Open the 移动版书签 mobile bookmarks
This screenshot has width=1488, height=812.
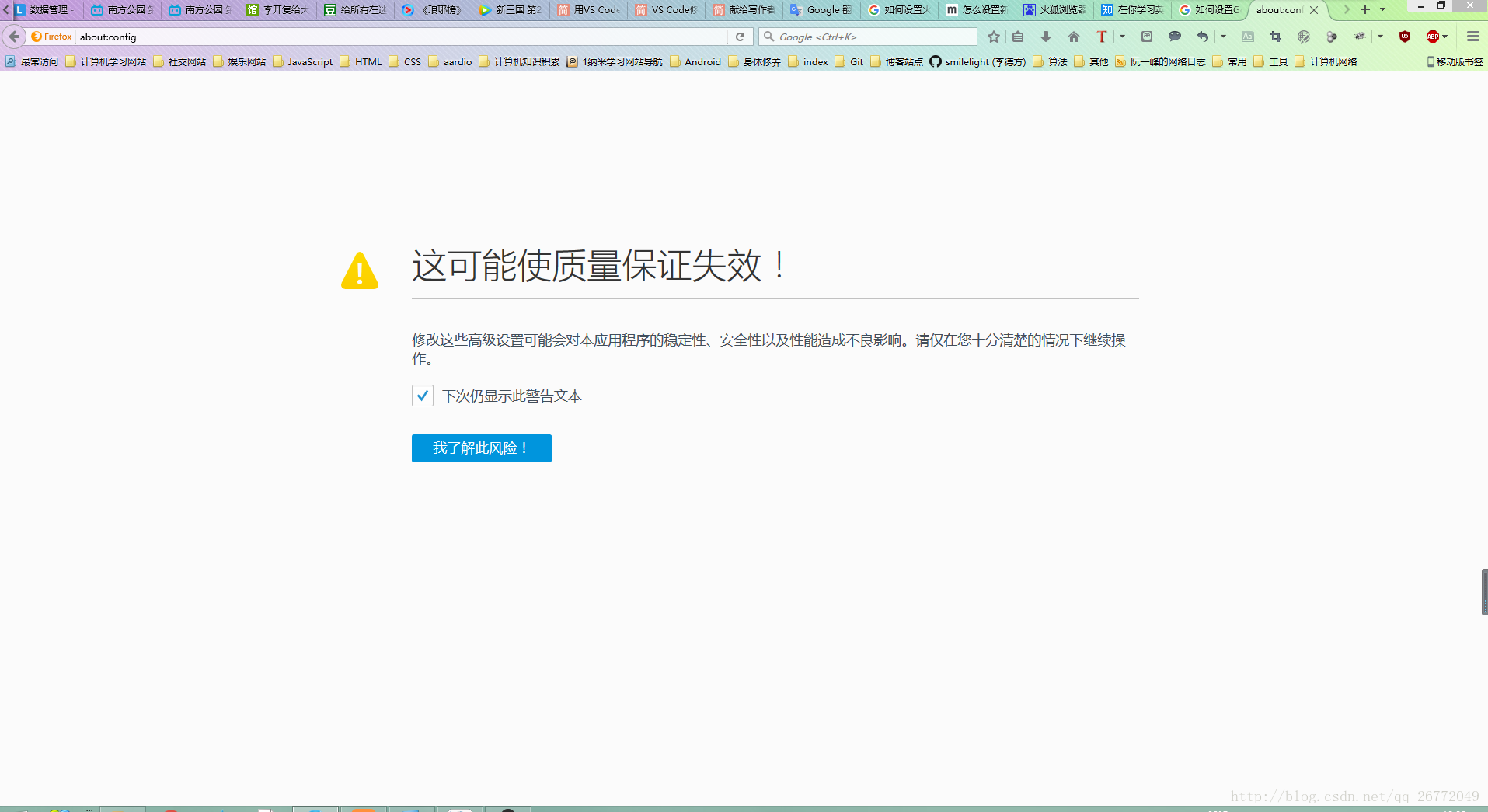(x=1455, y=61)
